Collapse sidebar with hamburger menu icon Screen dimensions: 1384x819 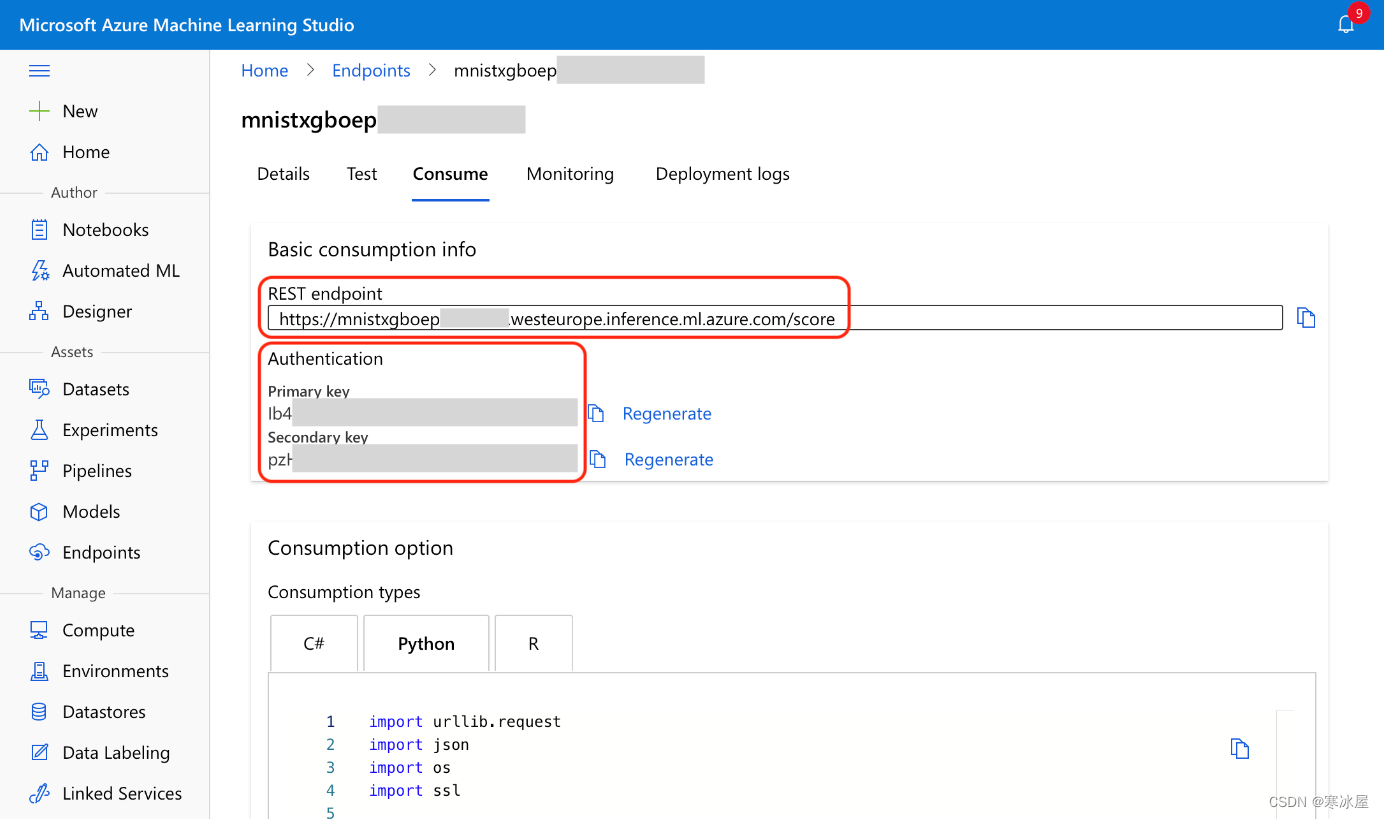(39, 71)
